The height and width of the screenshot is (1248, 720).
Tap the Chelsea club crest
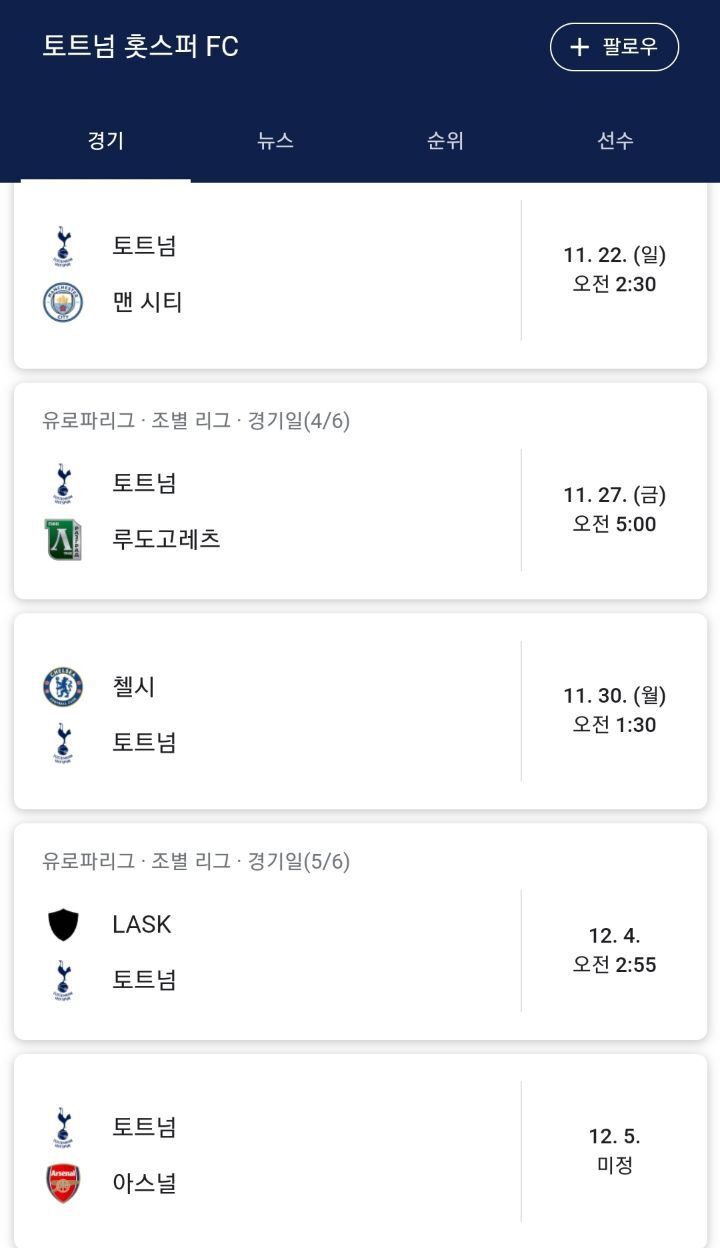coord(63,687)
